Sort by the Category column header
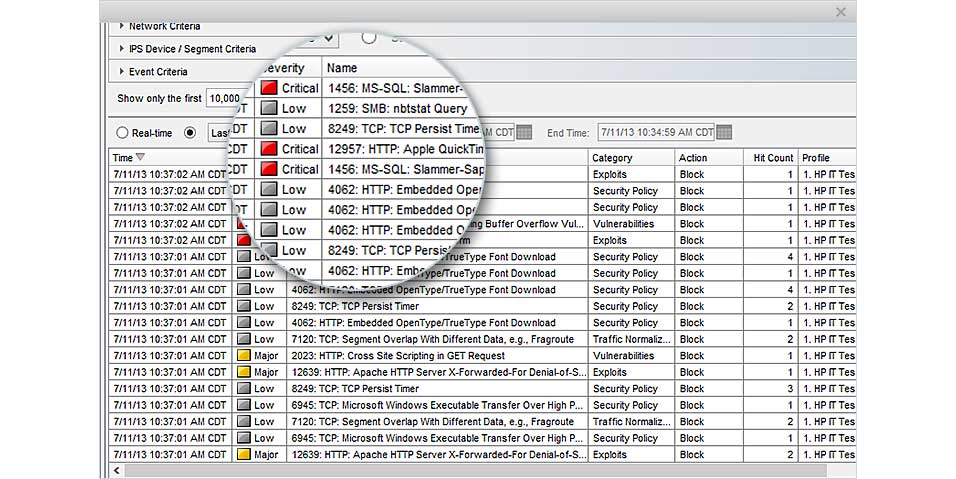This screenshot has height=479, width=956. [x=612, y=158]
